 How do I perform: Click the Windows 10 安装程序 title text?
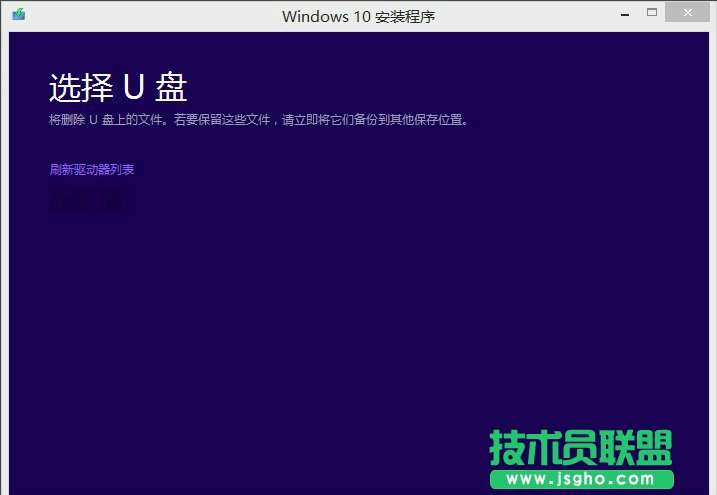coord(358,17)
